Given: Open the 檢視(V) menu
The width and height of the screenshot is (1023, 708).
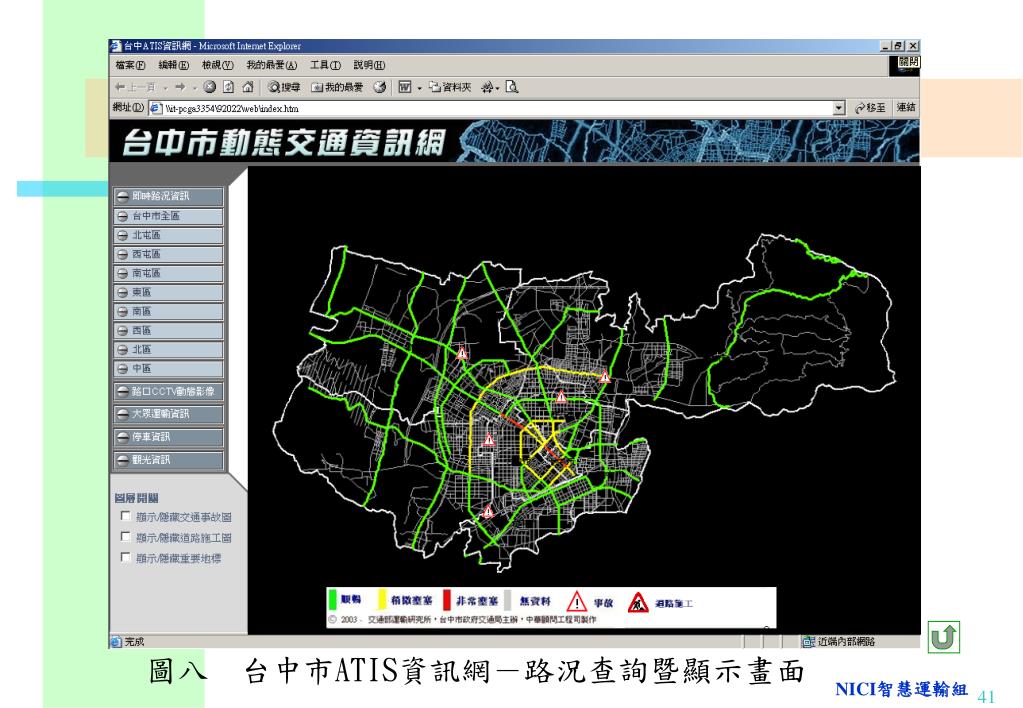Looking at the screenshot, I should (217, 65).
